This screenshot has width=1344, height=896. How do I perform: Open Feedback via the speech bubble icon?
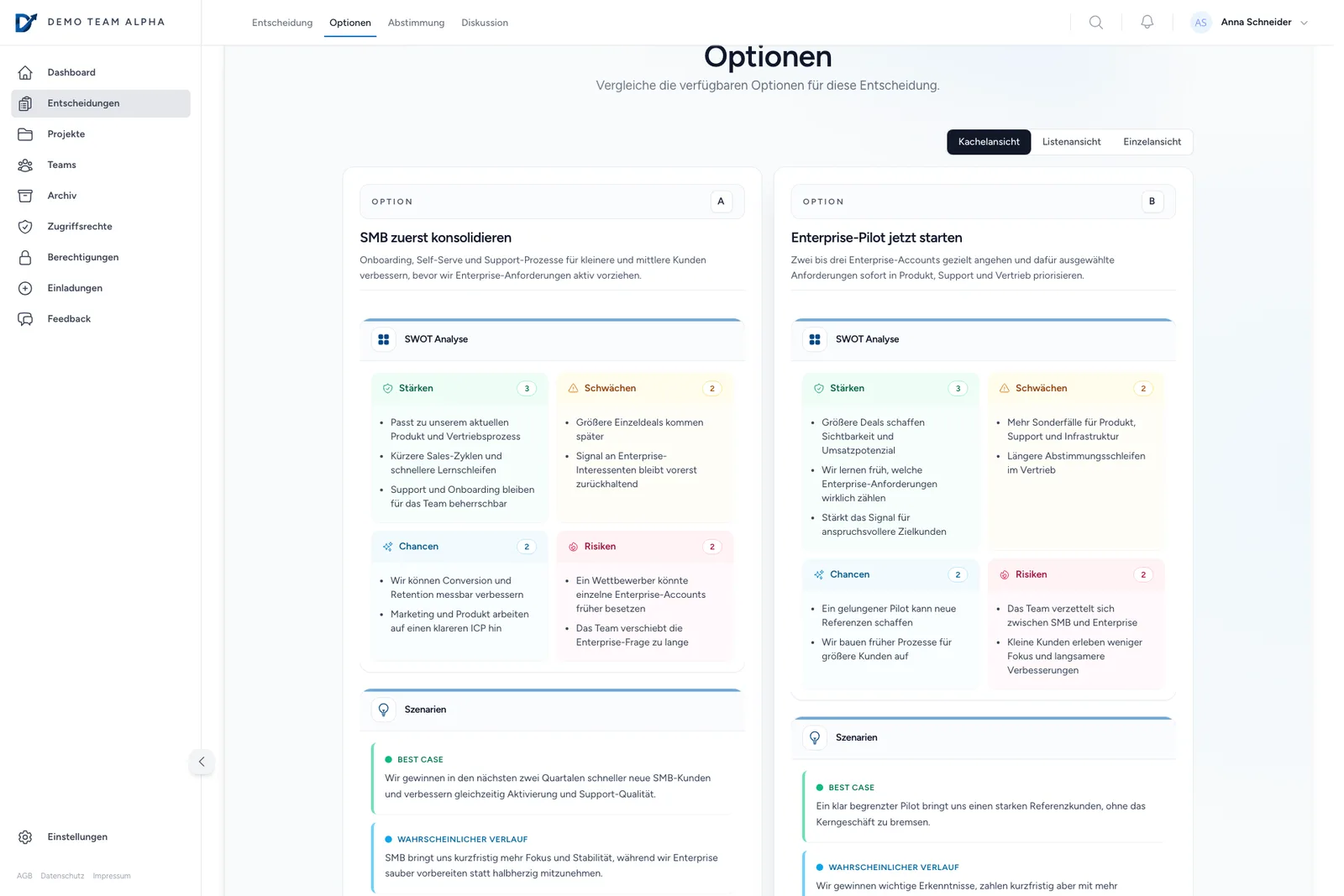(x=25, y=318)
